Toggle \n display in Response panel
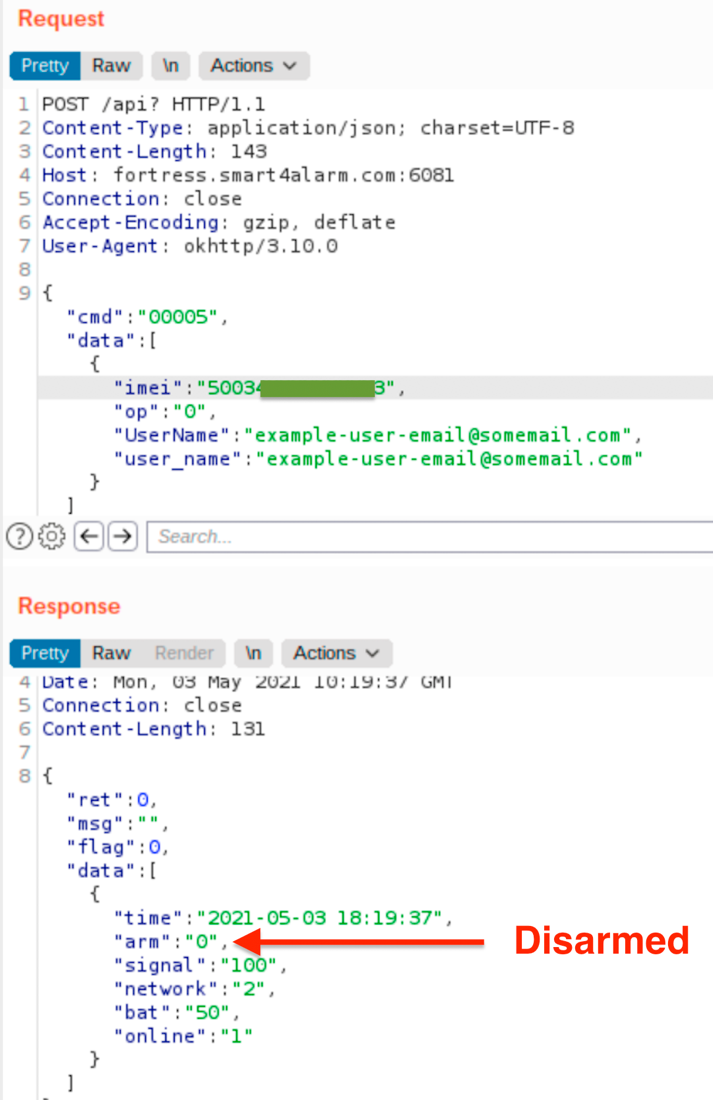This screenshot has width=713, height=1100. click(x=254, y=653)
